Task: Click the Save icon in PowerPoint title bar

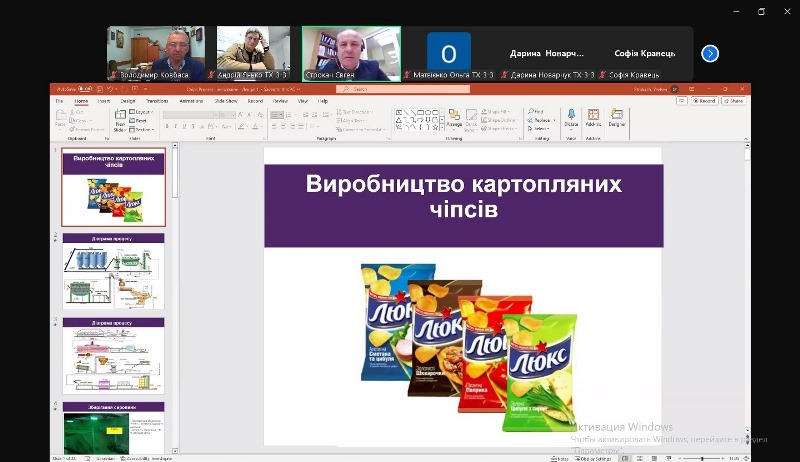Action: point(100,89)
